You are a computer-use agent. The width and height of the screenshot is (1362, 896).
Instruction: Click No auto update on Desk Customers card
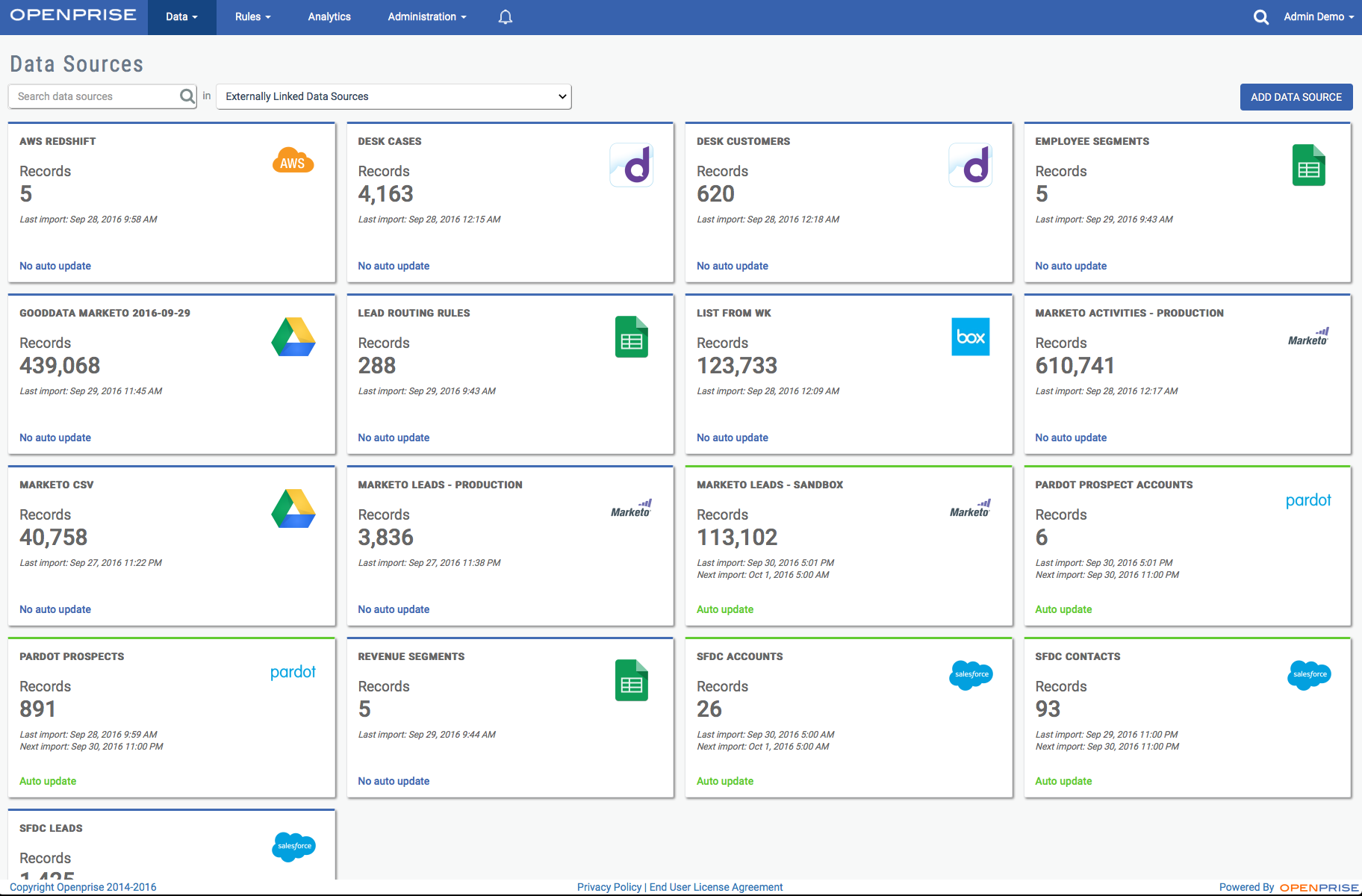point(733,266)
